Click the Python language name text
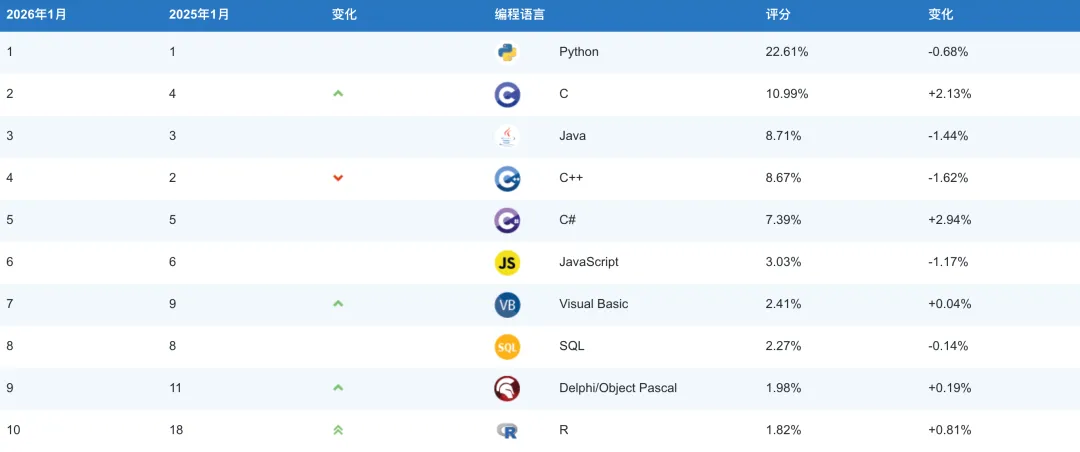This screenshot has height=452, width=1080. point(579,52)
